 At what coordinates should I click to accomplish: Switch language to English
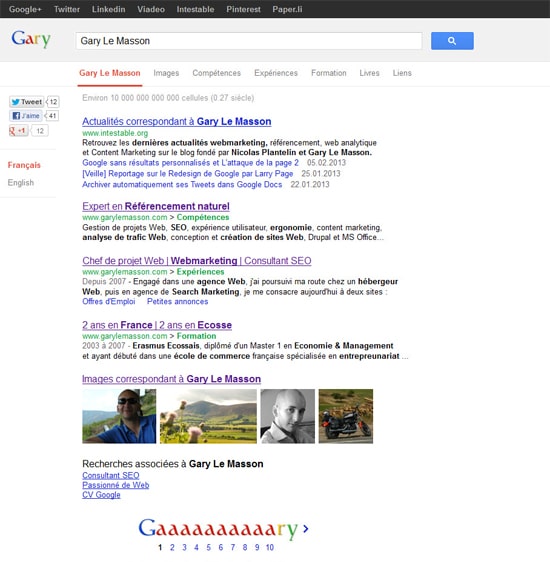tap(21, 183)
